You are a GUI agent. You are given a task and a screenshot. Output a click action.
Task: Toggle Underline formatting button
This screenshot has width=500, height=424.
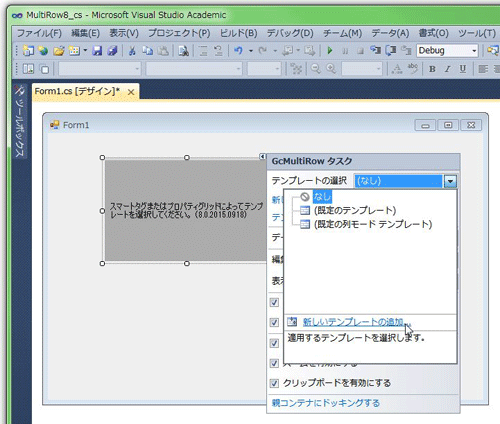463,69
